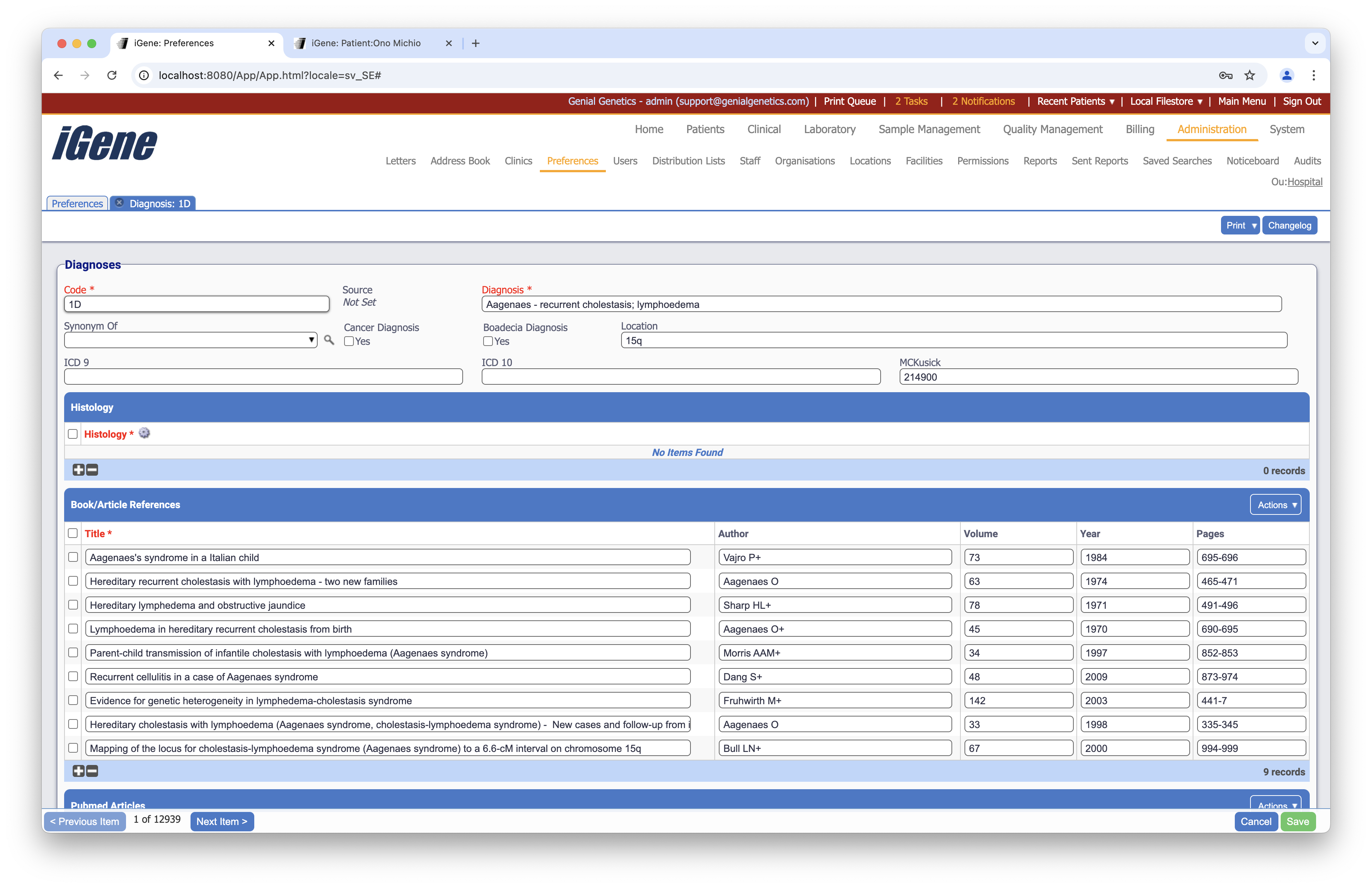Image resolution: width=1372 pixels, height=888 pixels.
Task: Open Book/Article References Actions dropdown
Action: pos(1275,505)
